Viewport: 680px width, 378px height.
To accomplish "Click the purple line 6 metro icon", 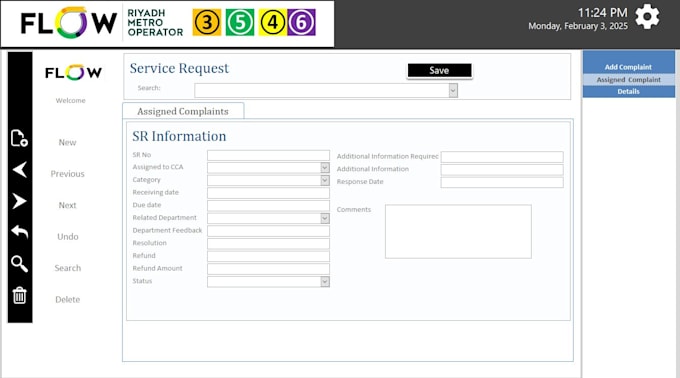I will [x=301, y=22].
